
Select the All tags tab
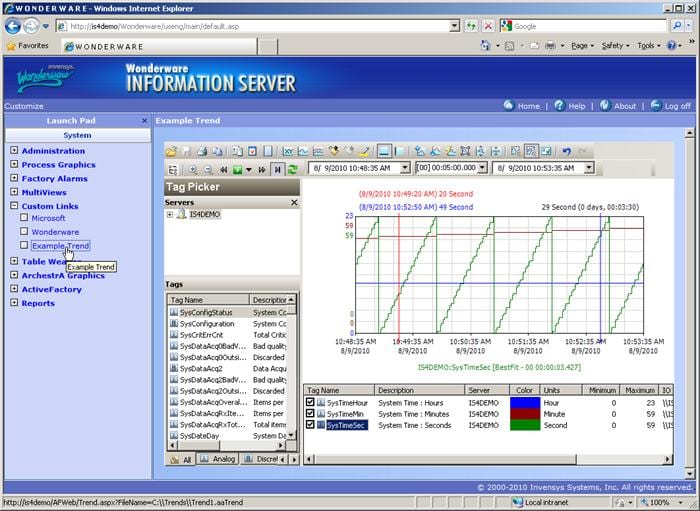181,459
